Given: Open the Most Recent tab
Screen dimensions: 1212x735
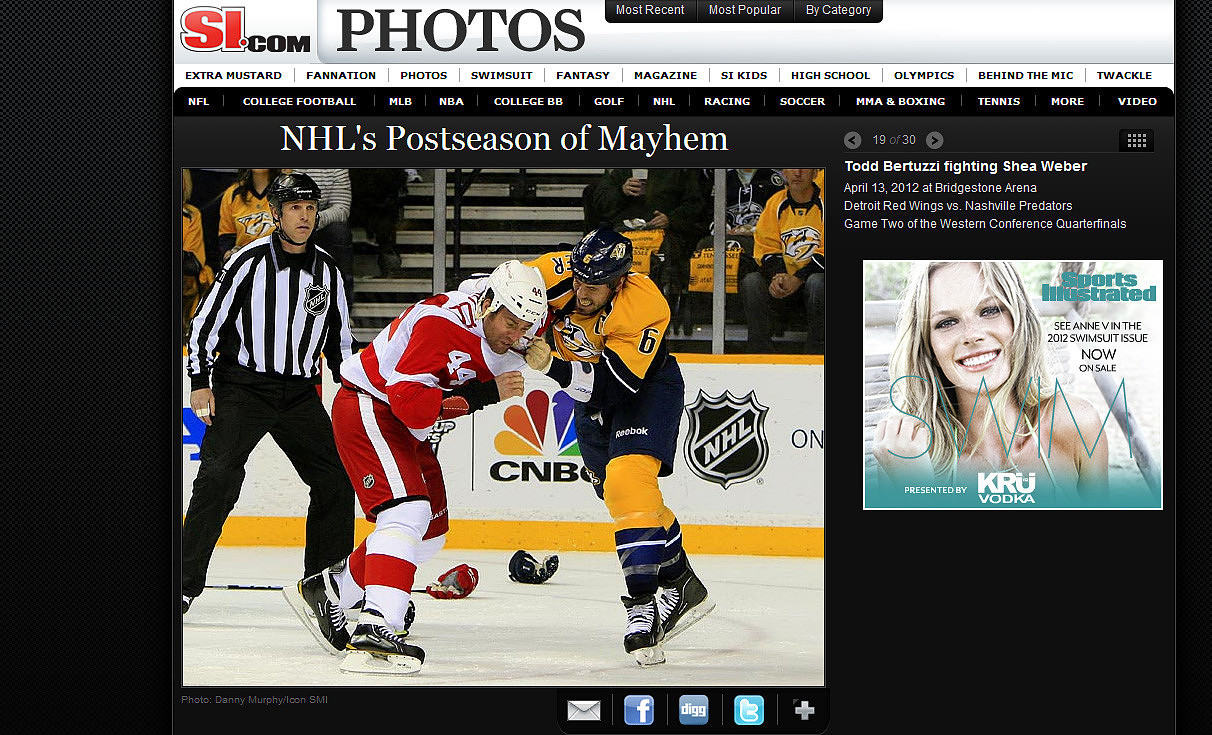Looking at the screenshot, I should 650,10.
